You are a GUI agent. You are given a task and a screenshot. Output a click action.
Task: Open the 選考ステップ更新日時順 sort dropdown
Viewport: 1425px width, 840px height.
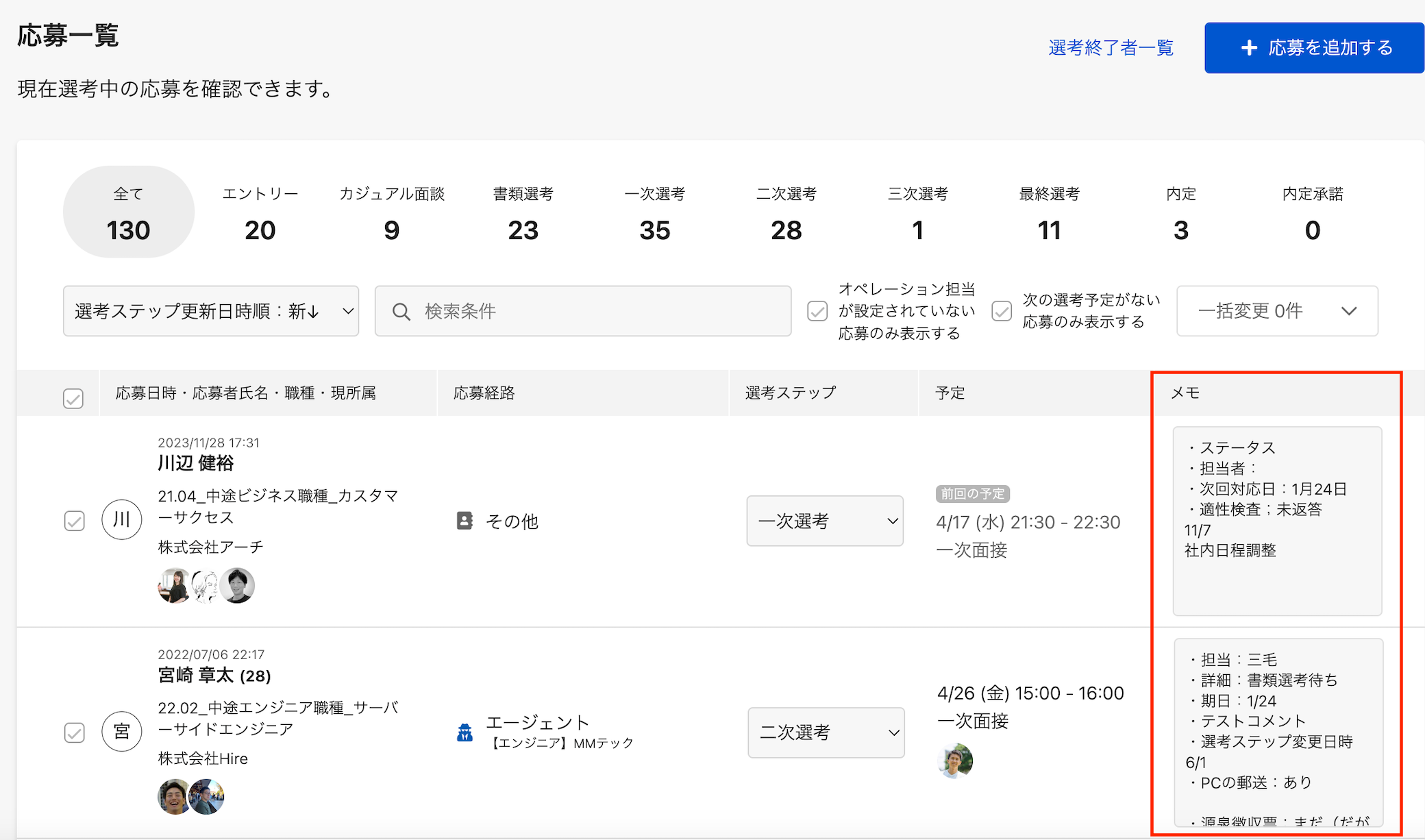(x=211, y=311)
